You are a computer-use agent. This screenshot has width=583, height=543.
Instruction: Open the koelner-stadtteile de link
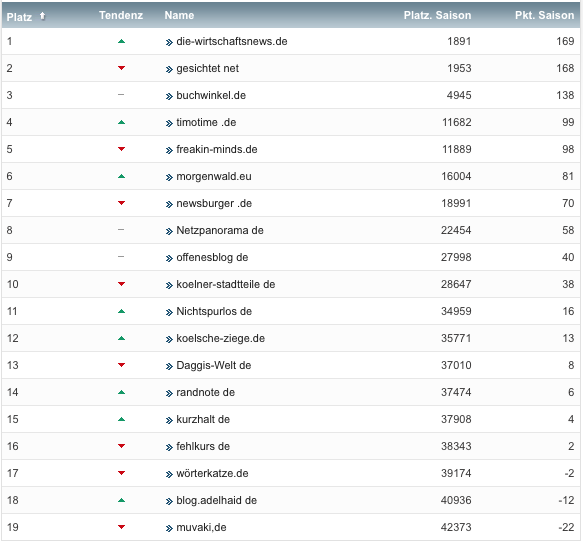[226, 285]
